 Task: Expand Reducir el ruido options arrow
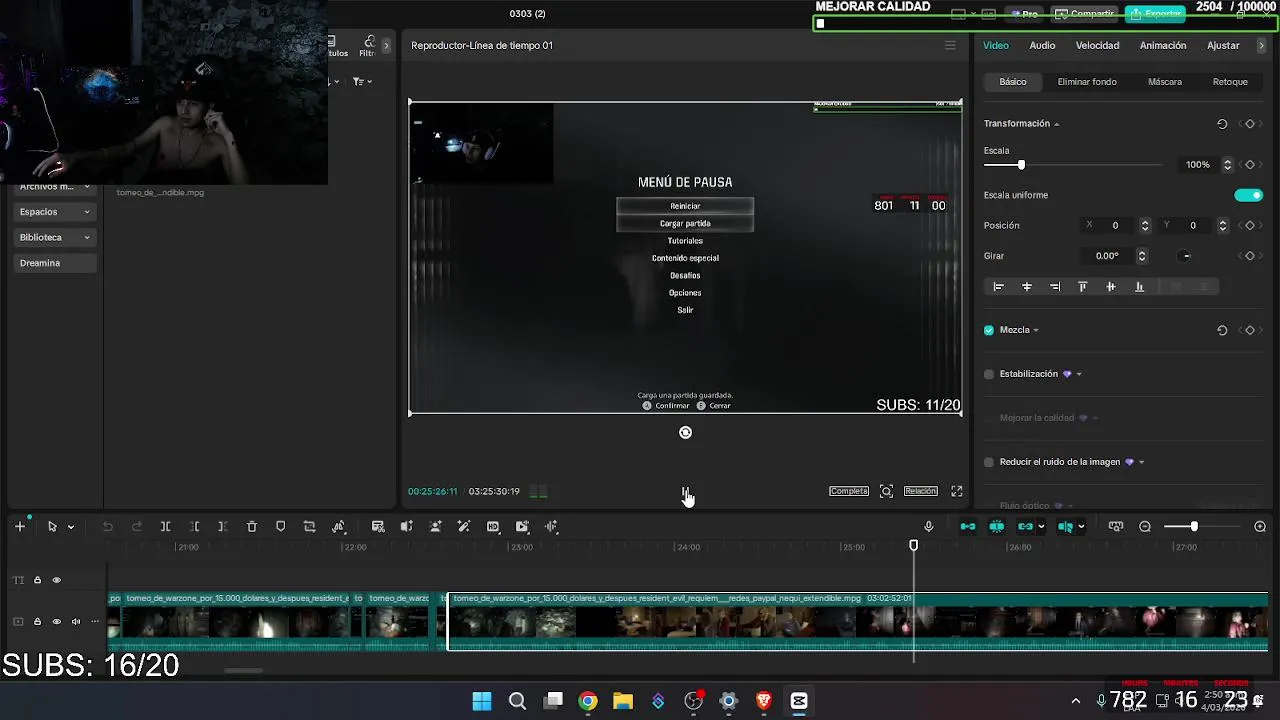tap(1141, 462)
